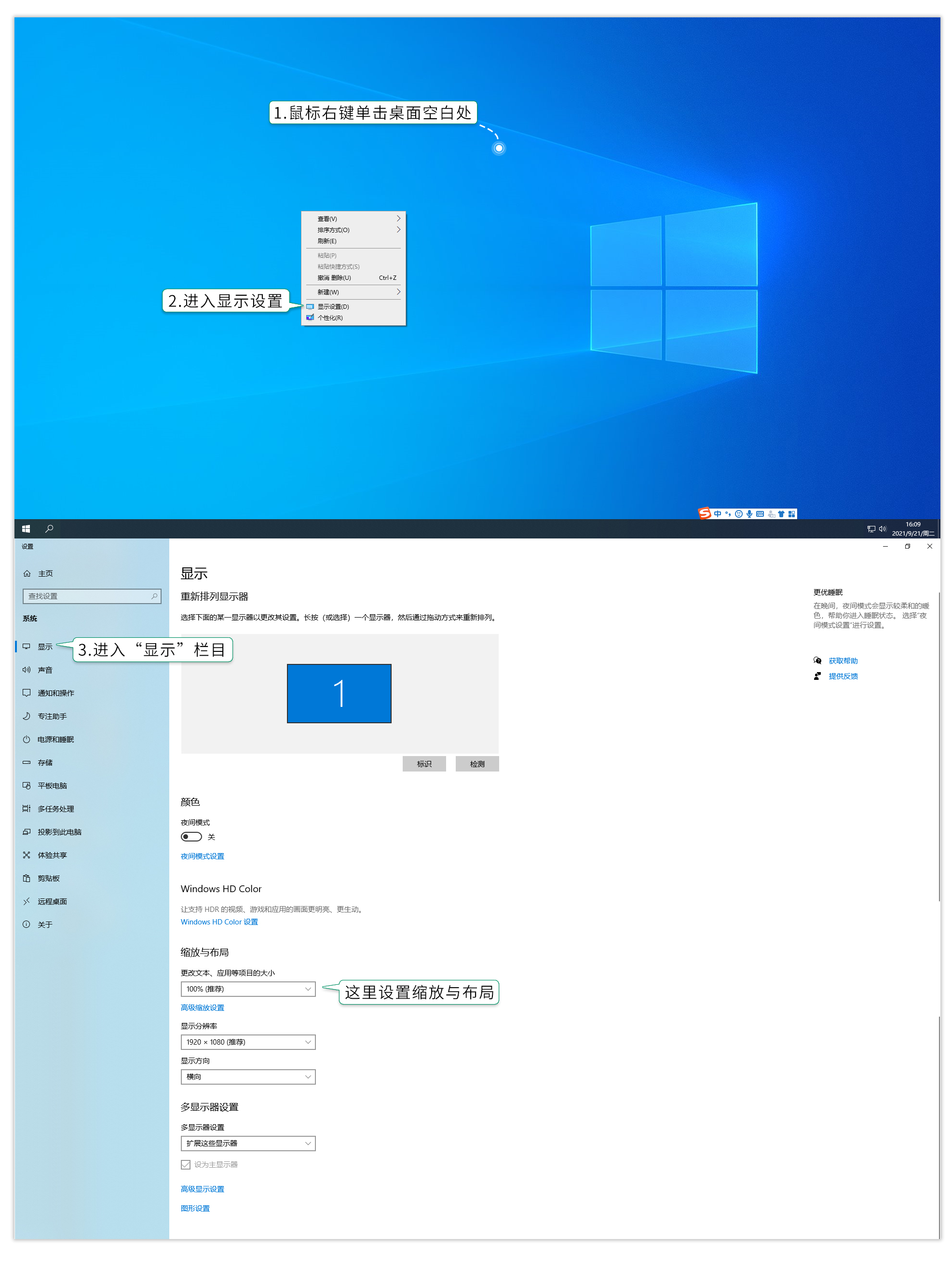952x1268 pixels.
Task: Open the Remote Desktop icon entry
Action: tap(27, 901)
